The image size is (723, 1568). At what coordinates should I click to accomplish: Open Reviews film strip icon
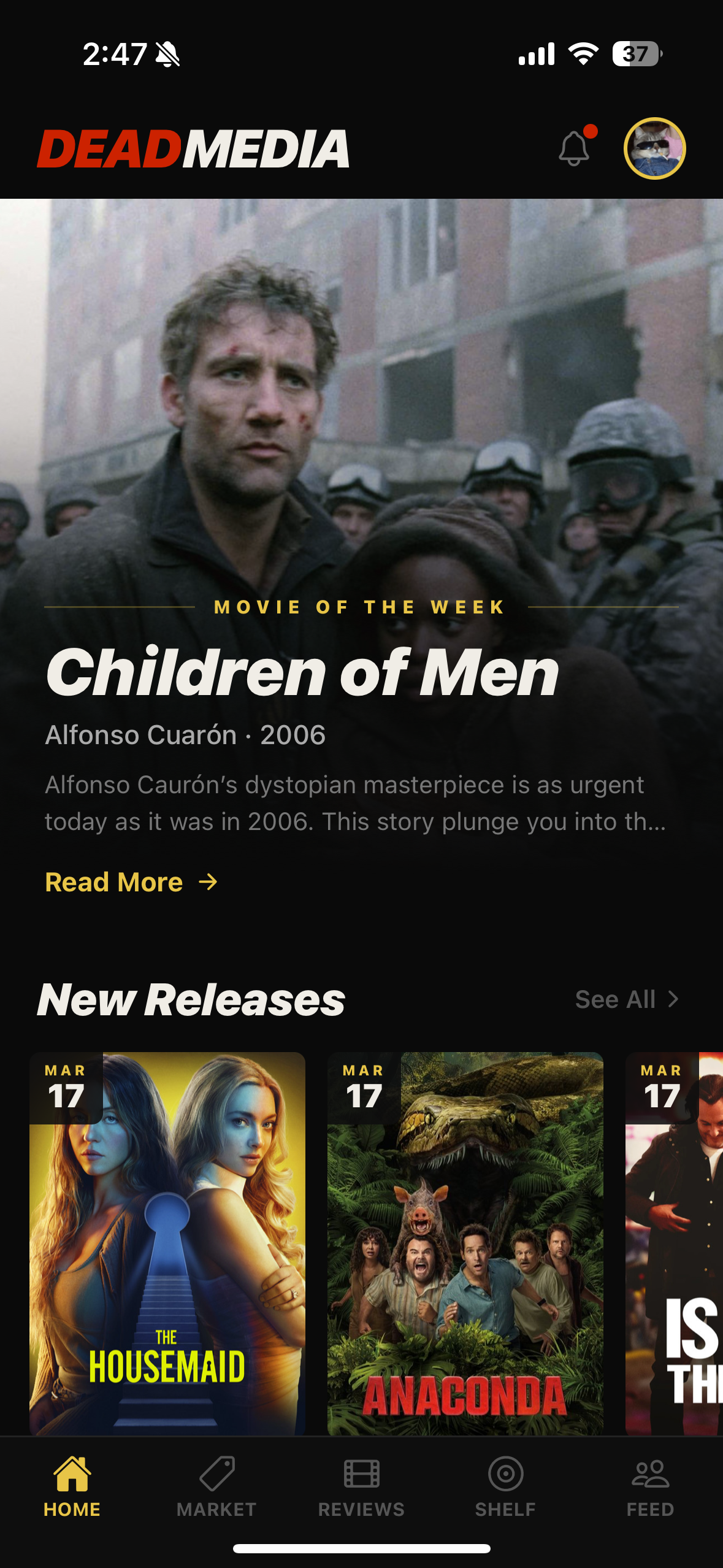362,1474
